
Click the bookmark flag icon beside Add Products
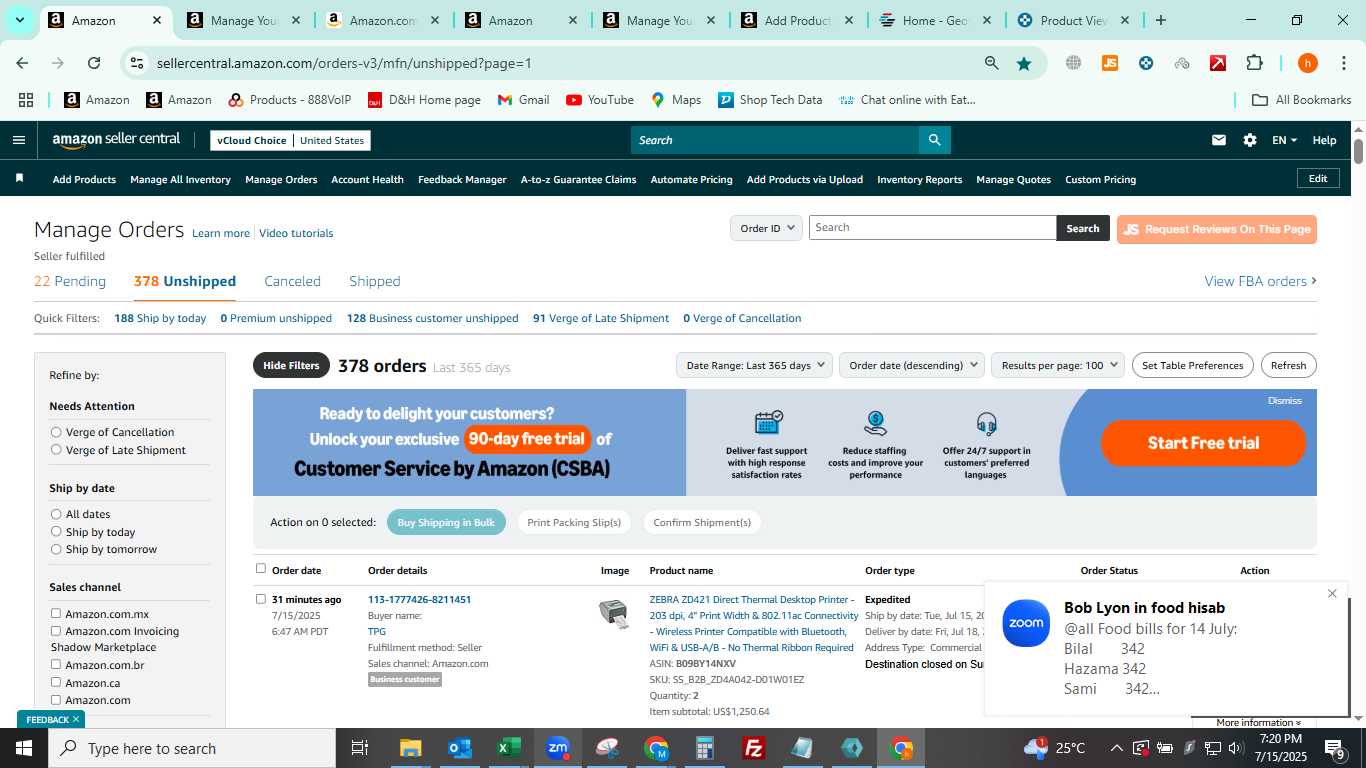tap(19, 178)
